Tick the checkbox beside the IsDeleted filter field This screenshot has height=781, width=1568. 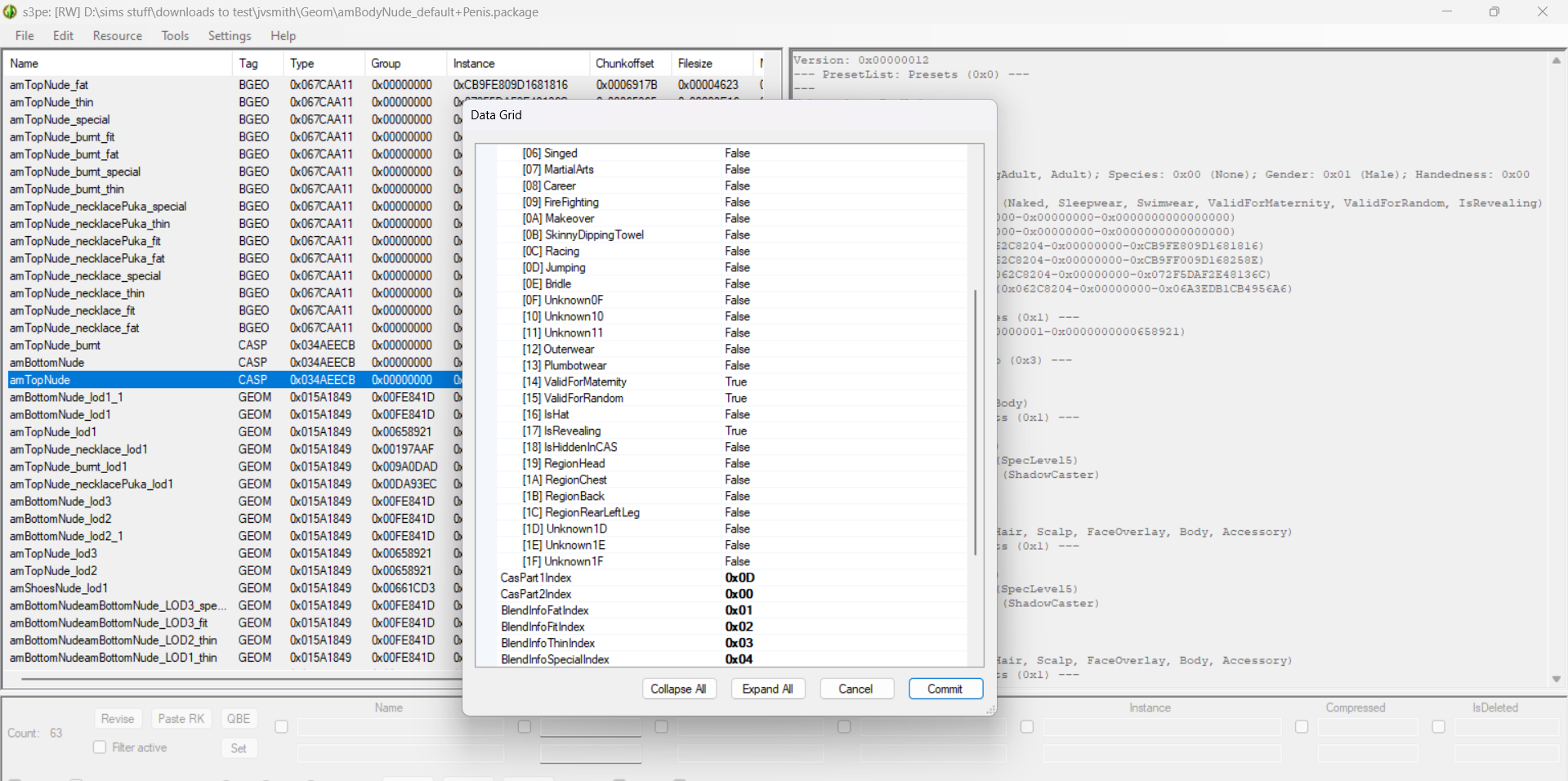[x=1439, y=726]
